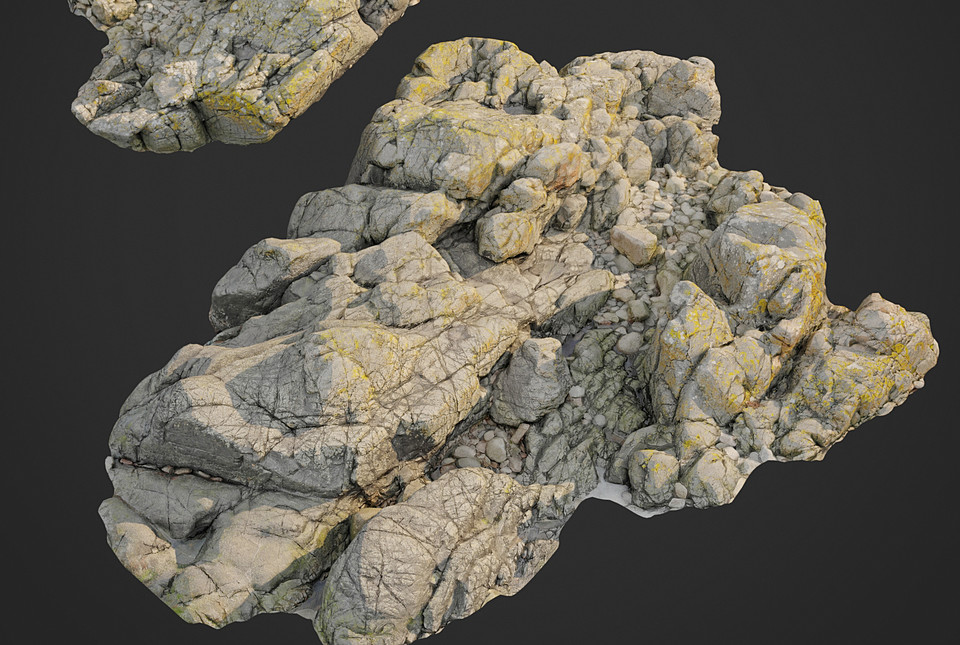The height and width of the screenshot is (645, 960).
Task: Click the greenish slanted slabs below the pebbles
Action: coord(588,398)
